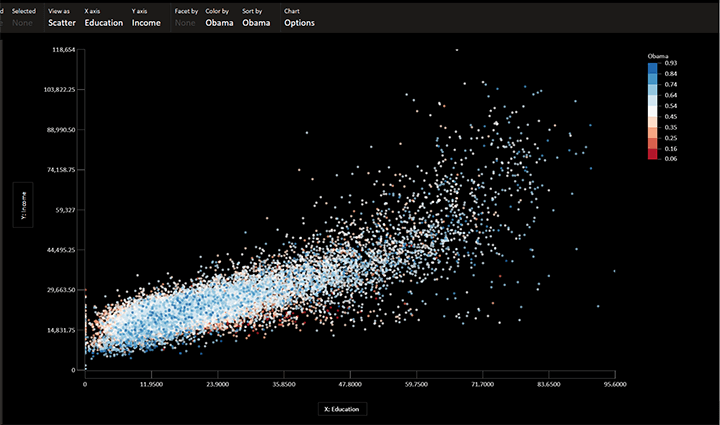Click the 'Y: Income' axis label button
This screenshot has width=720, height=425.
point(21,205)
